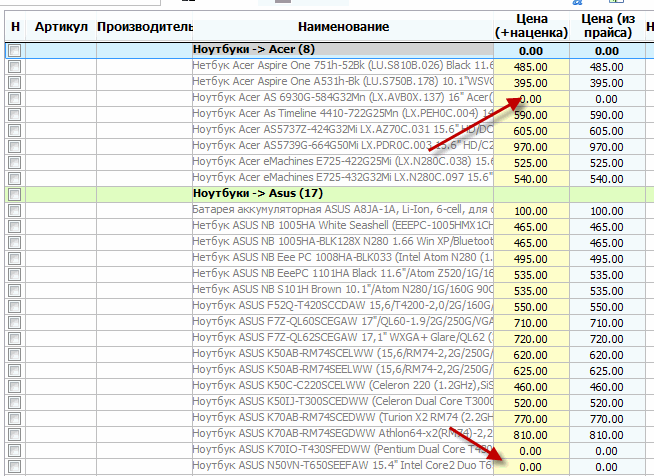Click the Производитель column header
Image resolution: width=654 pixels, height=476 pixels.
(145, 27)
